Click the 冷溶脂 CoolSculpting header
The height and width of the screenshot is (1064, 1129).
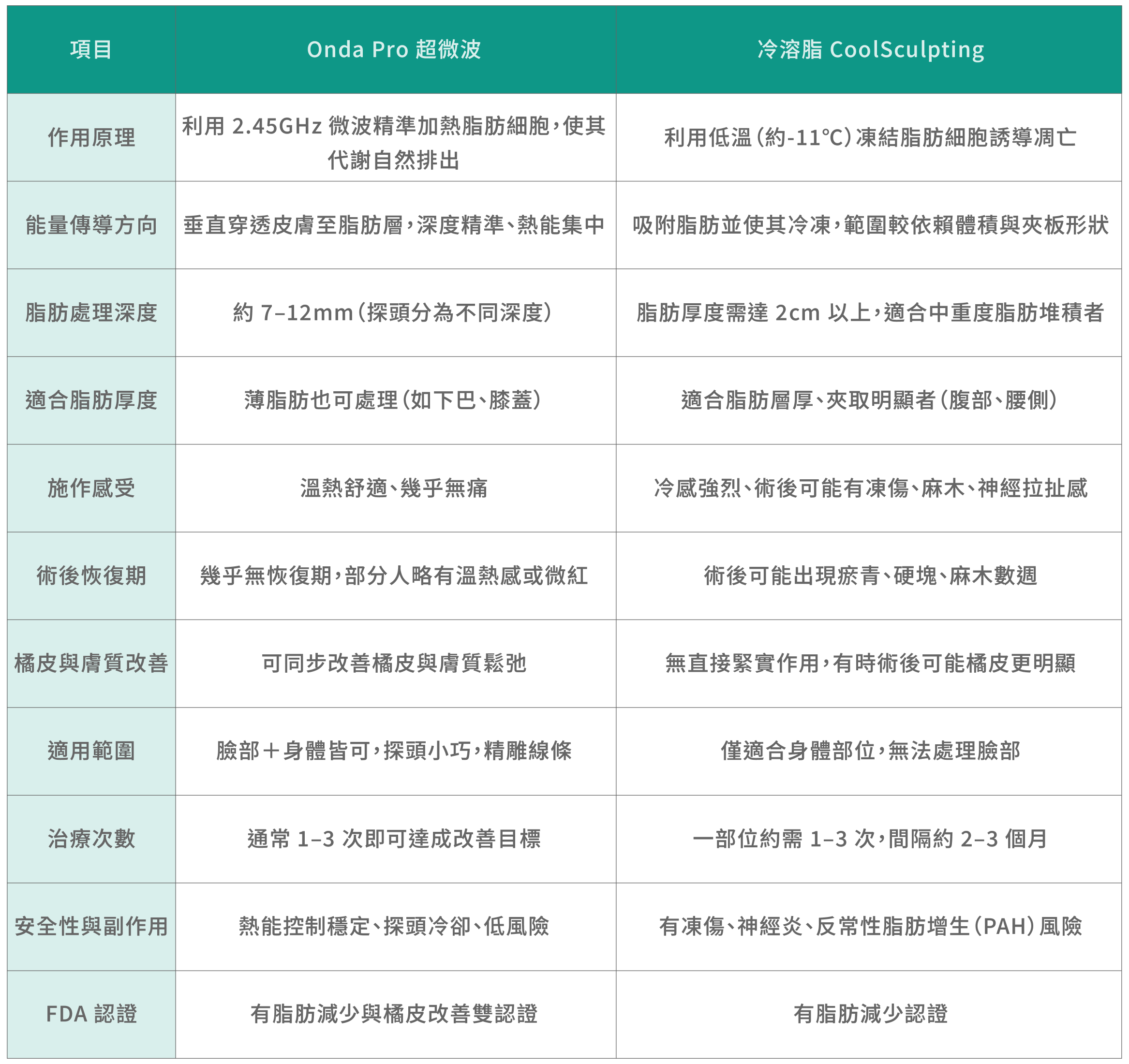pos(870,49)
